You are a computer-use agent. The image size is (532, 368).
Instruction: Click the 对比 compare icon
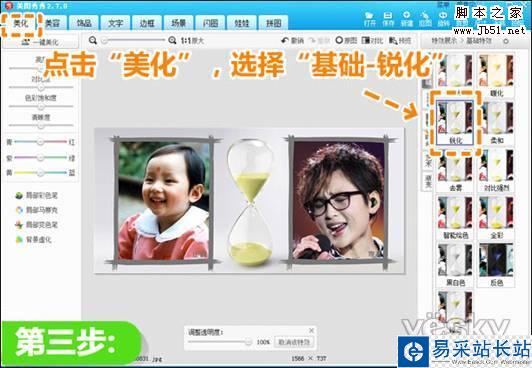[372, 40]
